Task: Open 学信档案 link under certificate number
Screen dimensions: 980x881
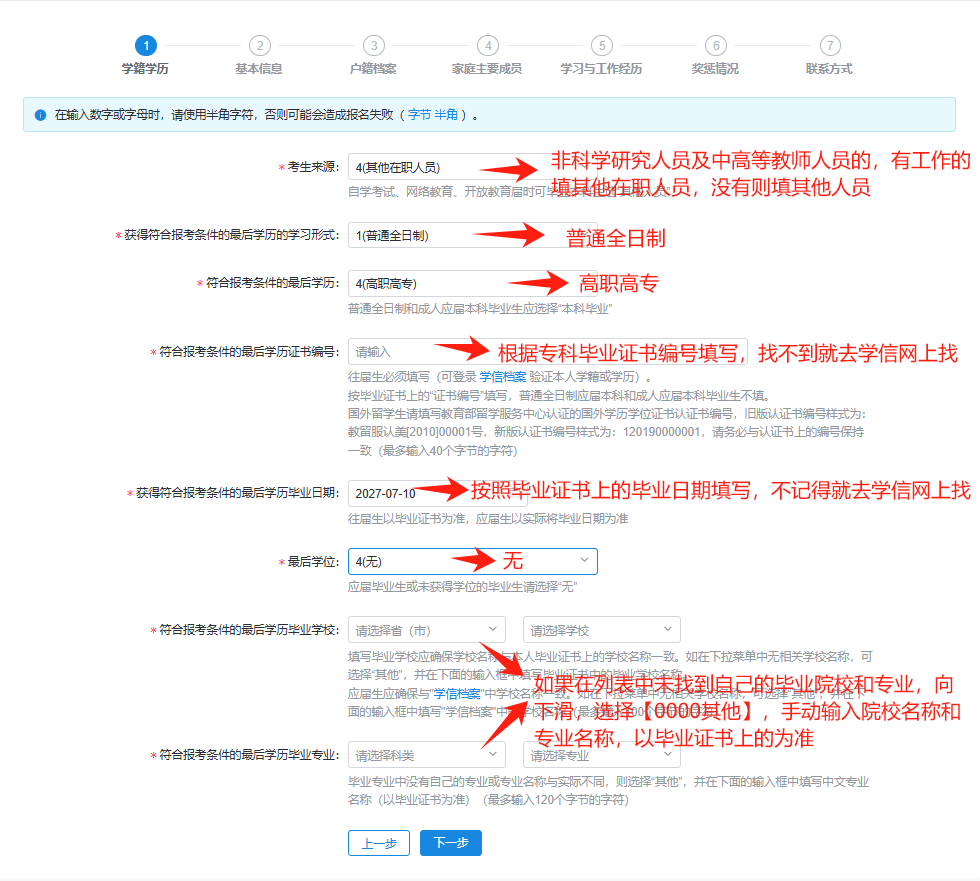Action: click(503, 377)
